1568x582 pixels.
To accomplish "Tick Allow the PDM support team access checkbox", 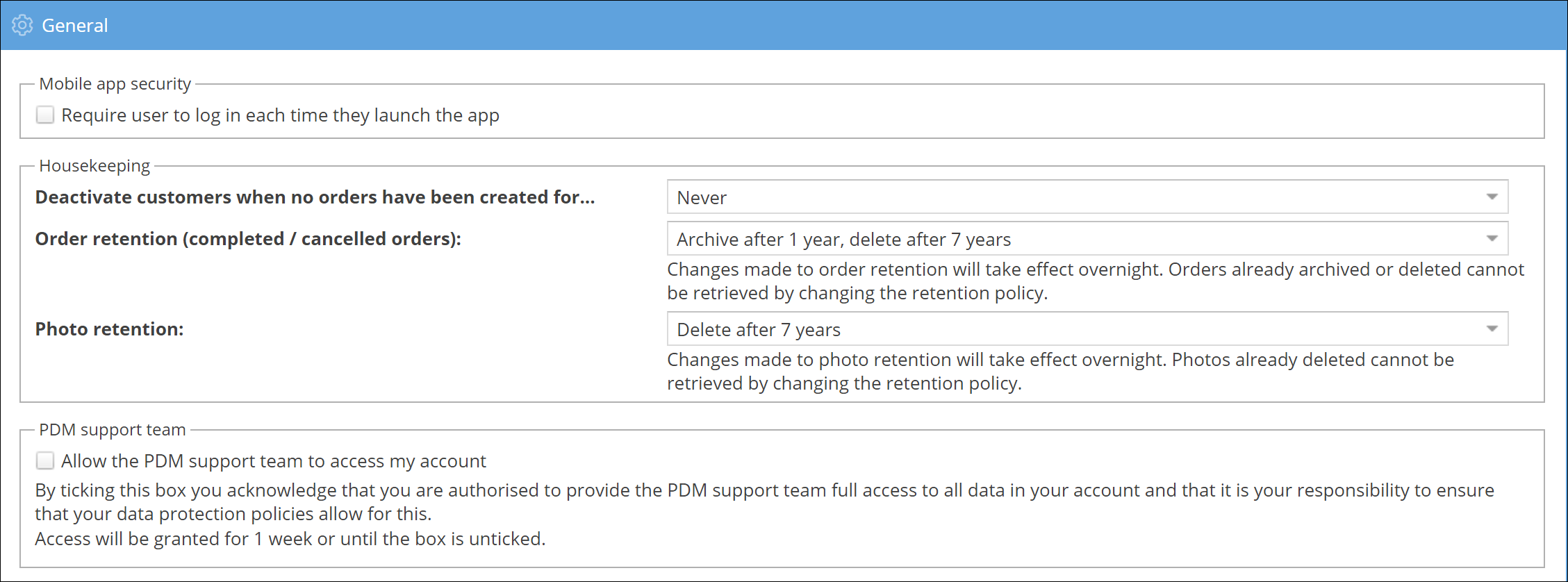I will 45,460.
